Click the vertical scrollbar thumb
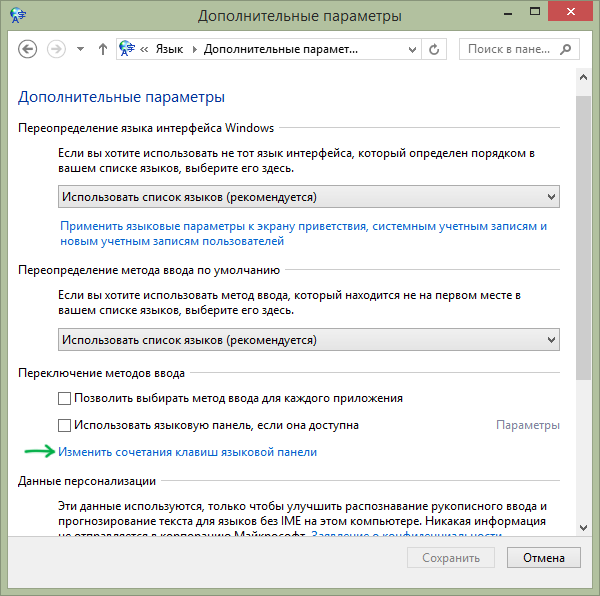 583,237
